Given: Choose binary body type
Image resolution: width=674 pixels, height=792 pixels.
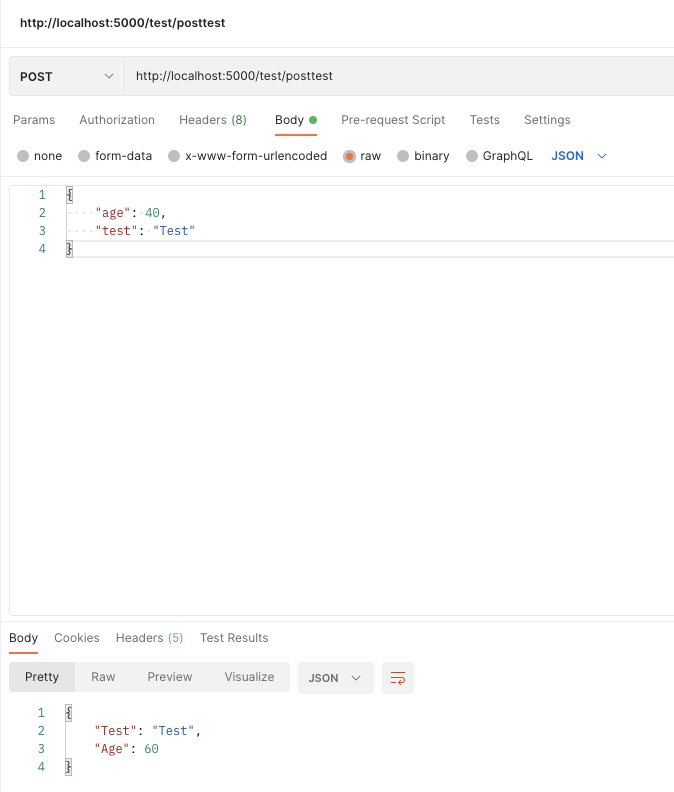Looking at the screenshot, I should pyautogui.click(x=403, y=156).
